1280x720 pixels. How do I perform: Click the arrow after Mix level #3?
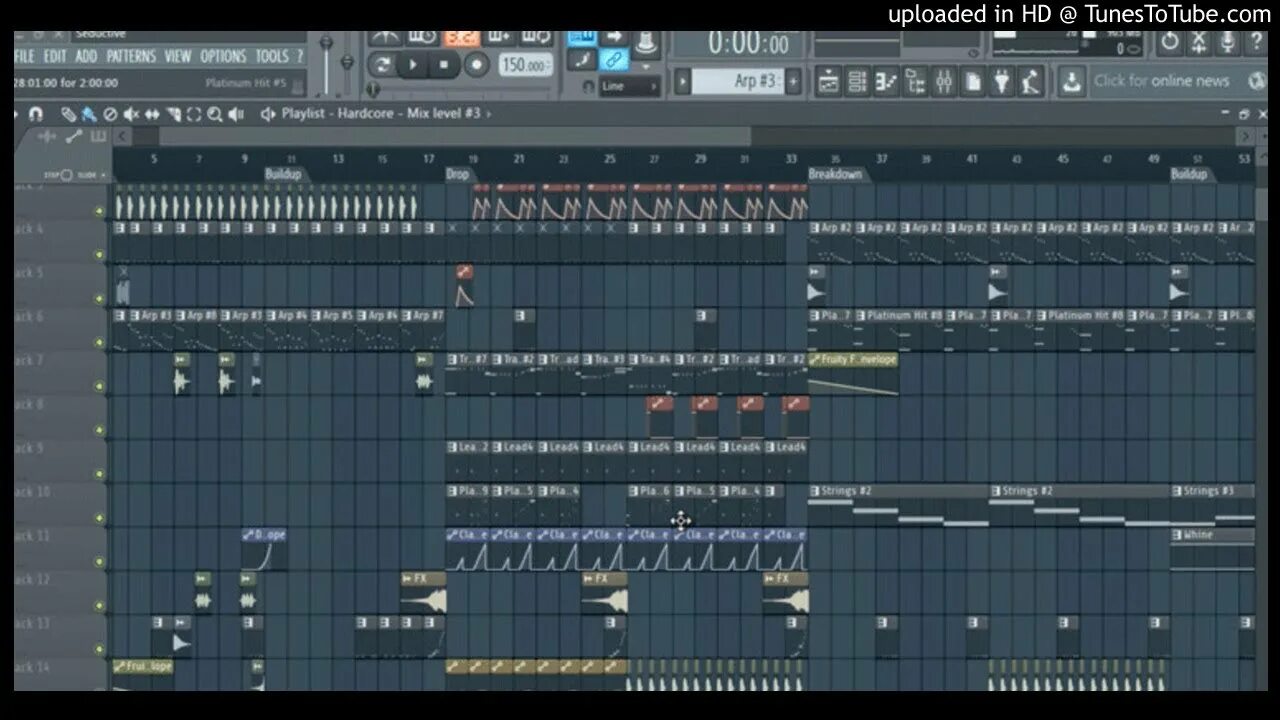point(489,114)
